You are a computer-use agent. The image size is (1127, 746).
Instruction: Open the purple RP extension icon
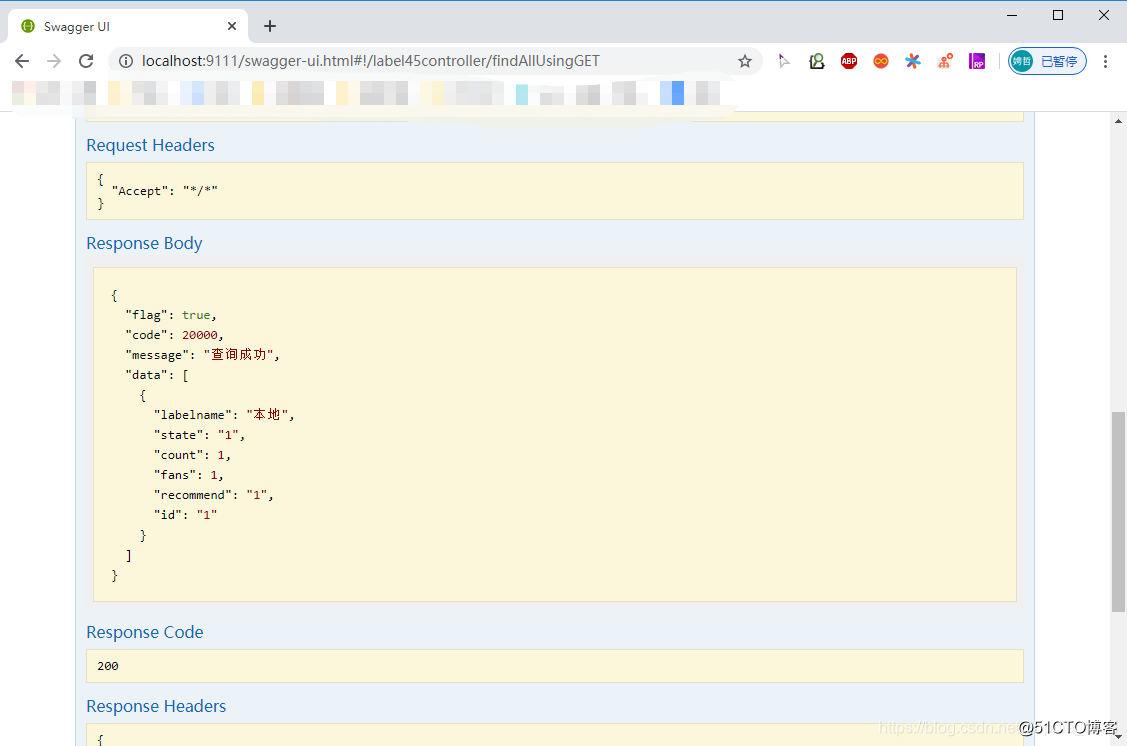pyautogui.click(x=977, y=61)
